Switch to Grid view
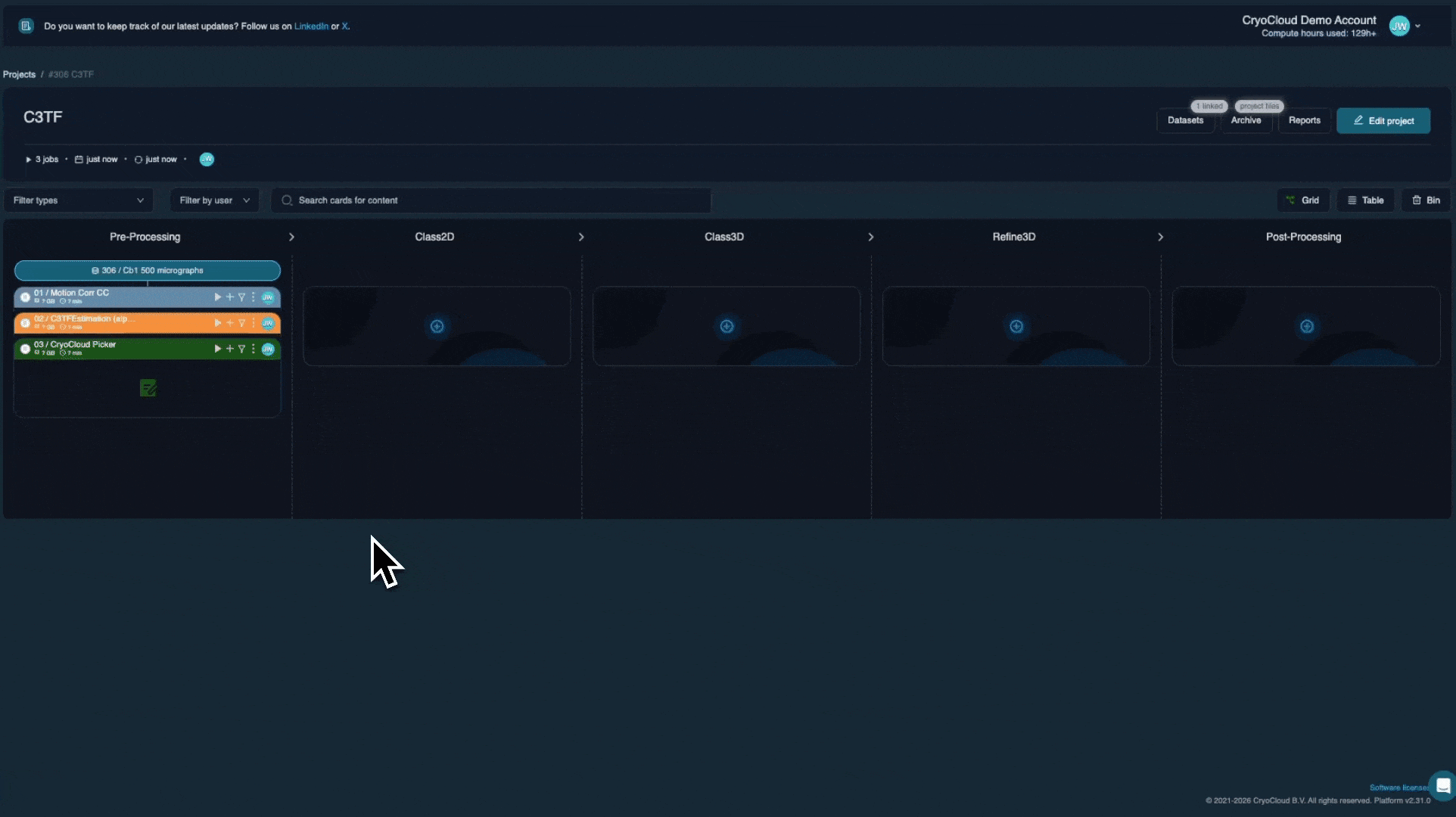The width and height of the screenshot is (1456, 817). (x=1303, y=200)
